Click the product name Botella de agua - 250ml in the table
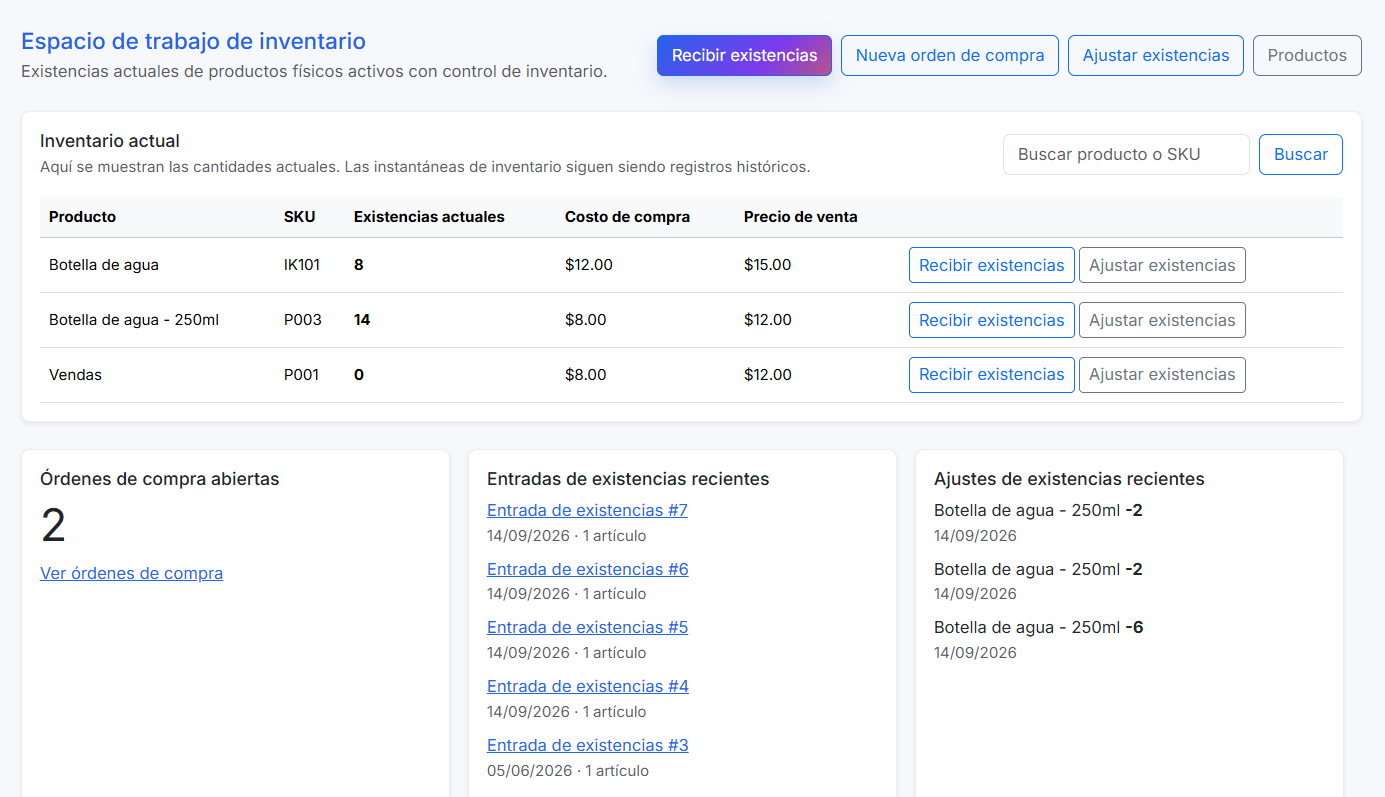Viewport: 1385px width, 797px height. point(134,320)
